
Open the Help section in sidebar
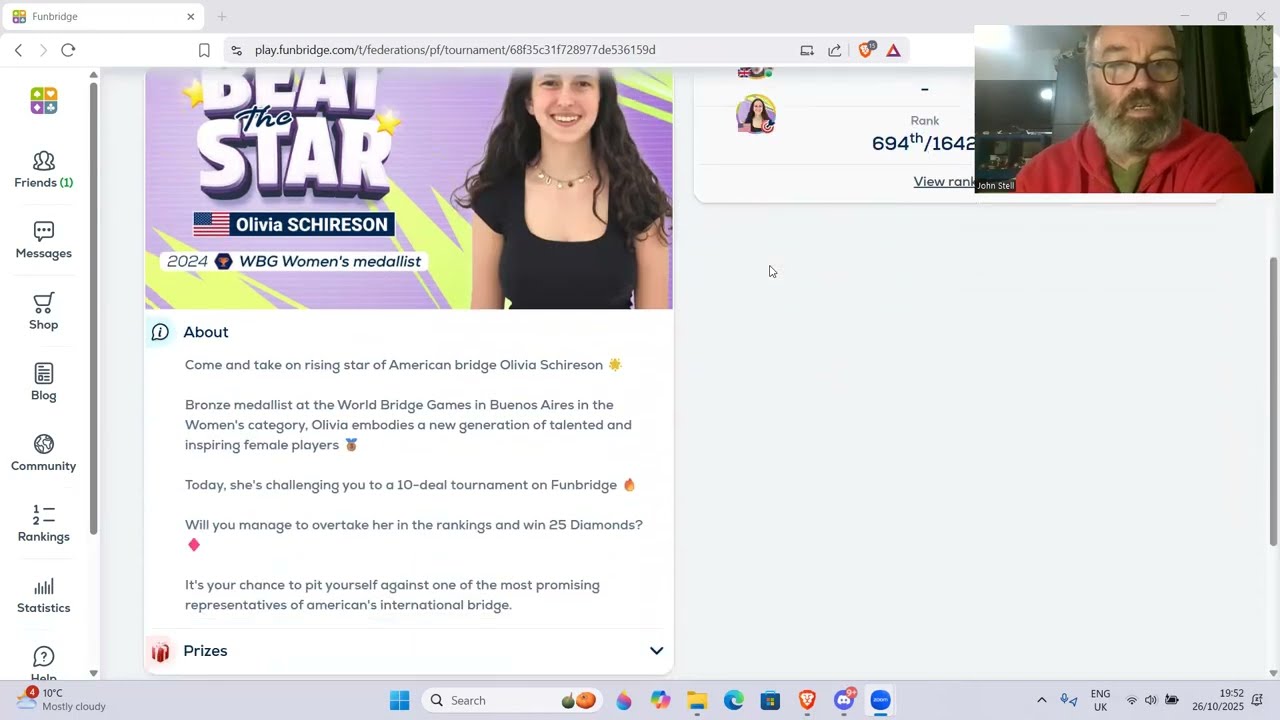pyautogui.click(x=44, y=662)
